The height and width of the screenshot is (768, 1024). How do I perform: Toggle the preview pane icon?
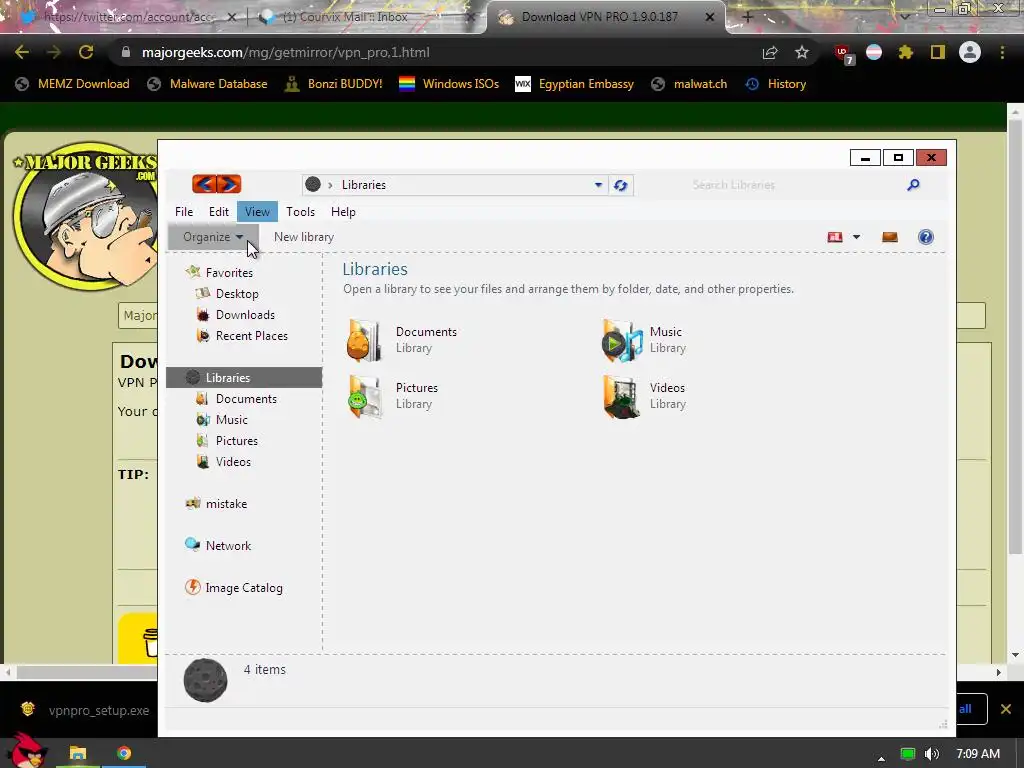(889, 237)
